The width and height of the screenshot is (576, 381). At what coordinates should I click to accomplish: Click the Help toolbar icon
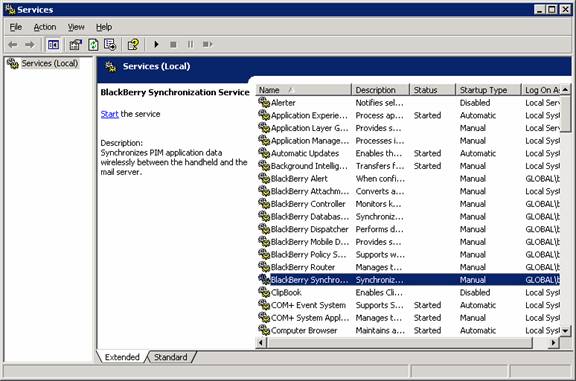coord(133,45)
